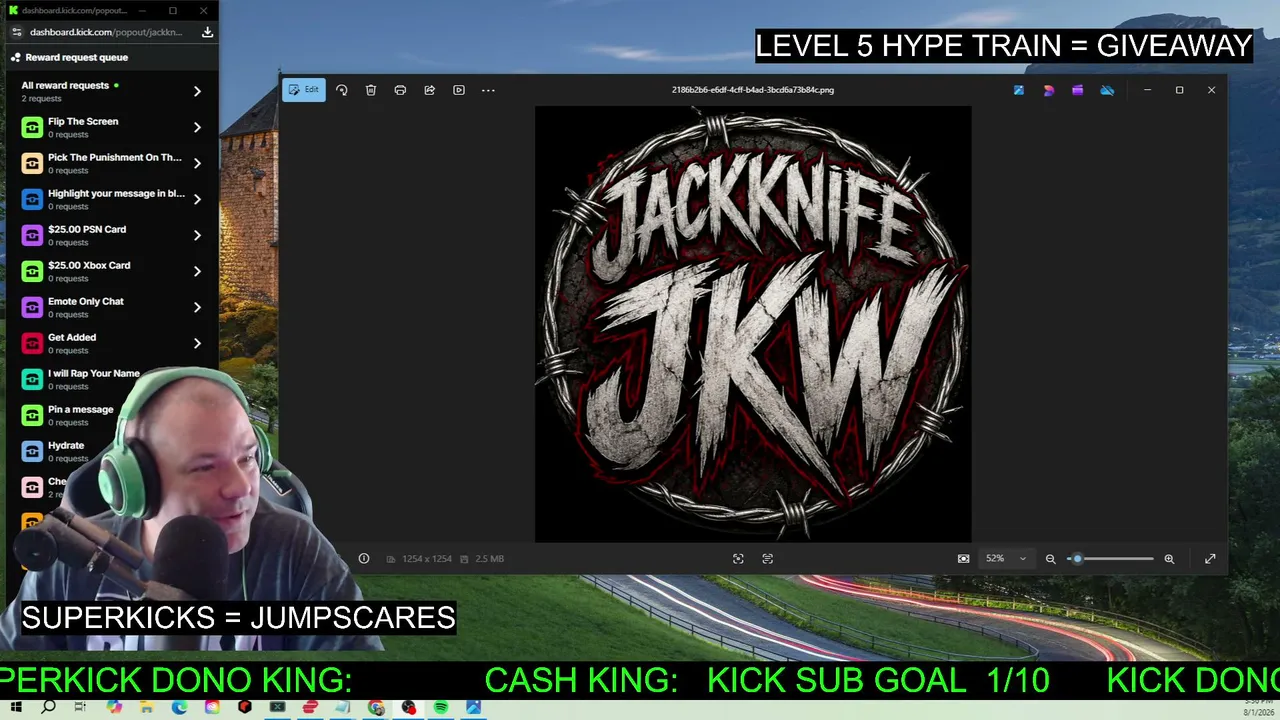Viewport: 1280px width, 720px height.
Task: Click the 1254 x 1254 dimensions text
Action: click(427, 559)
